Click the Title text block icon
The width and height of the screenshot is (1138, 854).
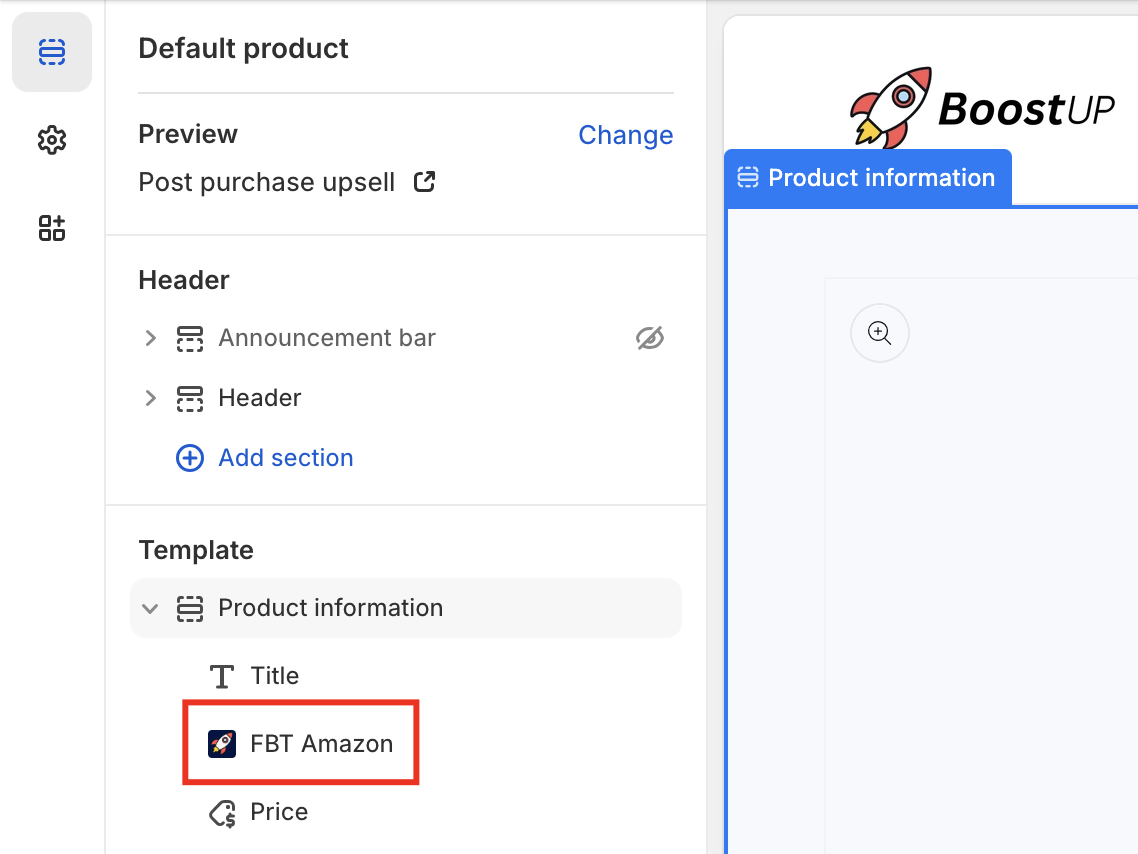tap(222, 676)
